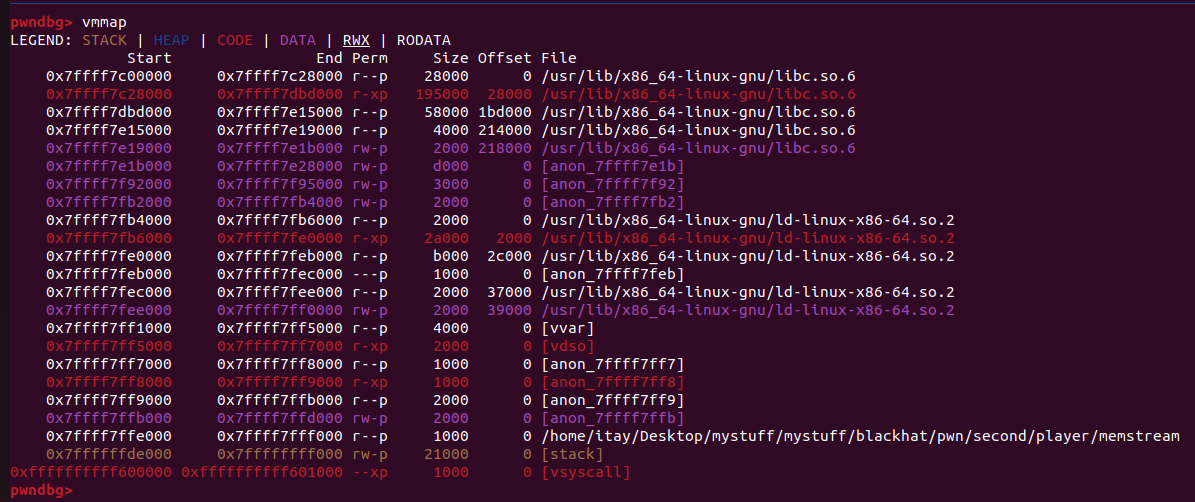Click the offset value 214000
The height and width of the screenshot is (502, 1195).
click(x=505, y=130)
